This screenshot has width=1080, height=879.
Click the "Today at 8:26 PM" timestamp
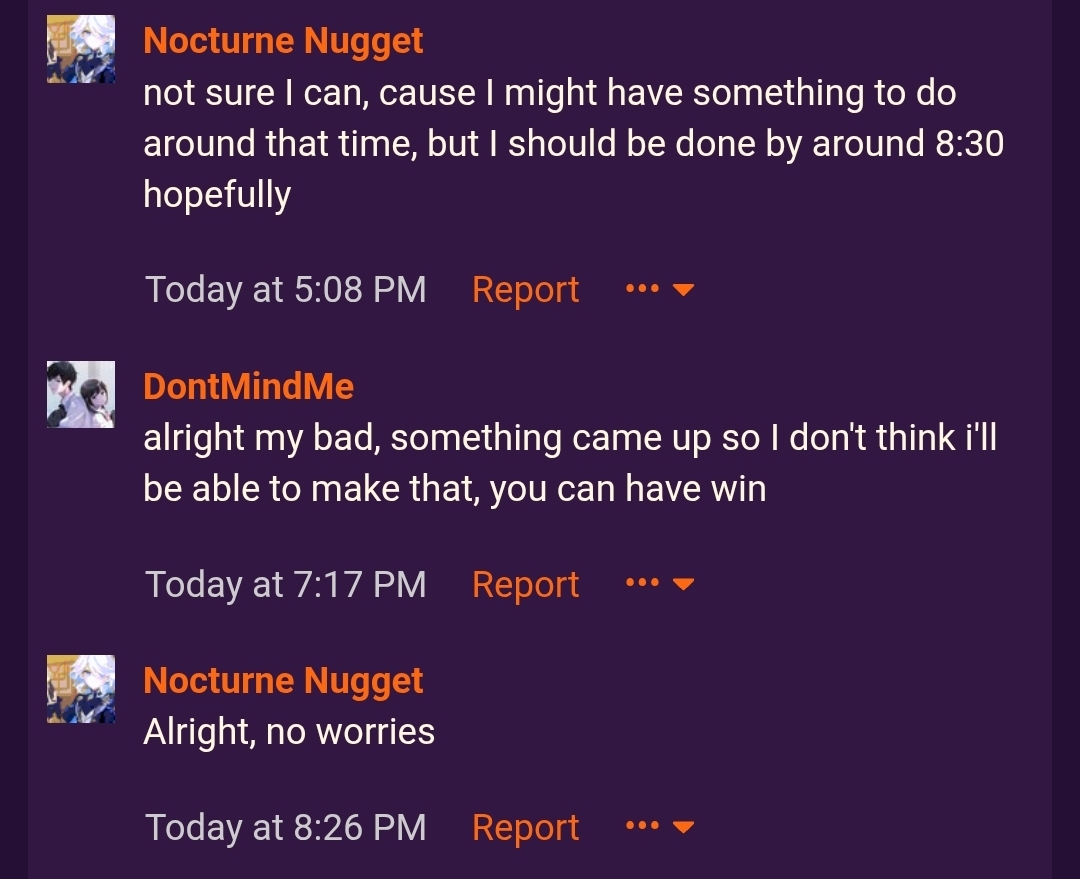[286, 827]
